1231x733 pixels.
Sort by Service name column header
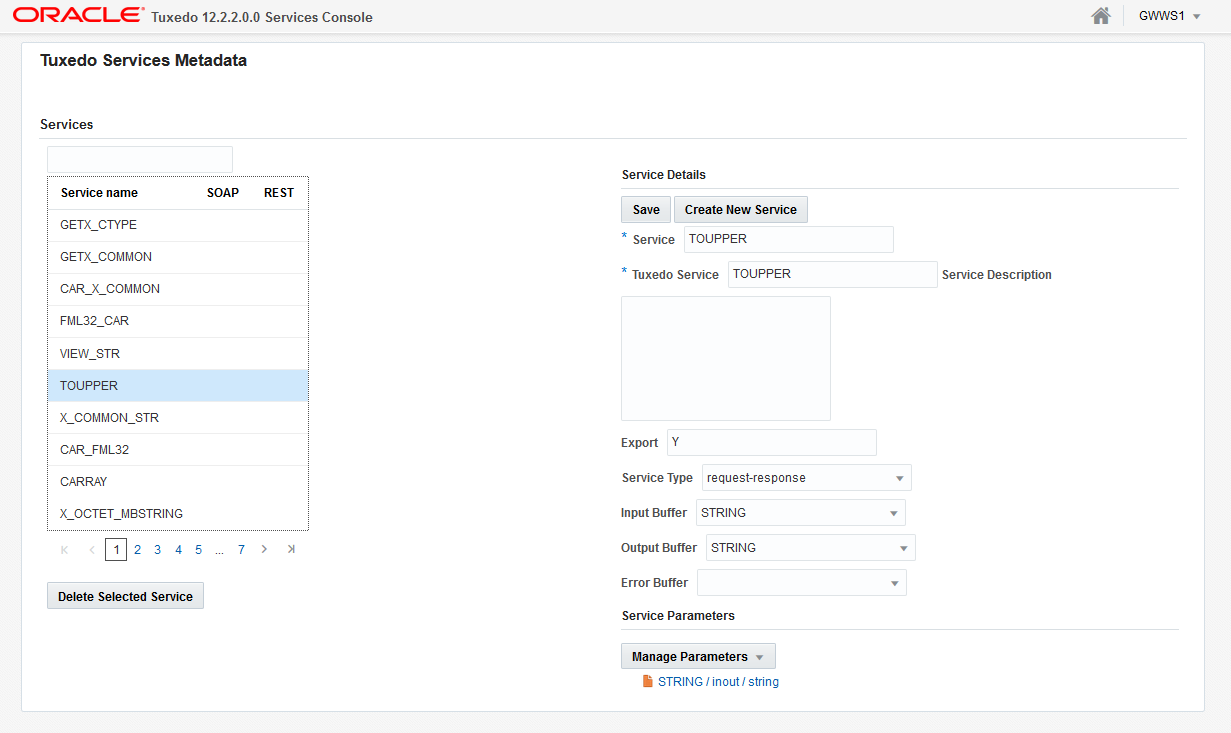point(99,193)
